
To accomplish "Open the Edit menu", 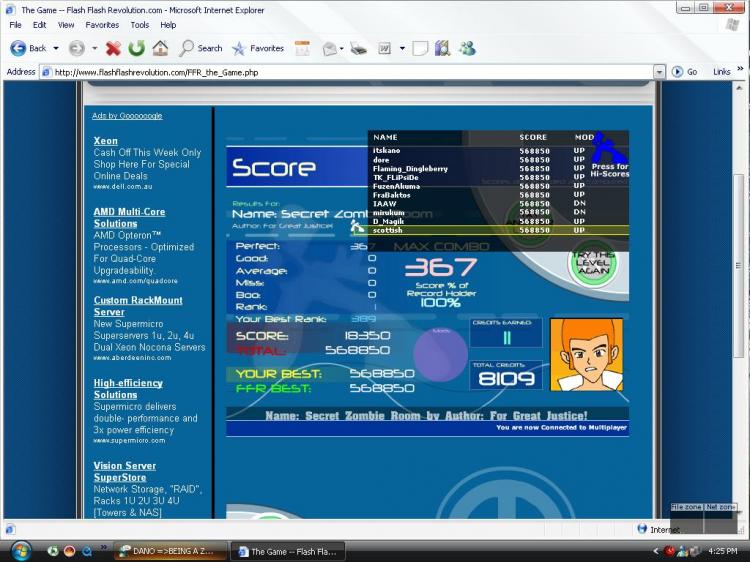I will pos(39,25).
